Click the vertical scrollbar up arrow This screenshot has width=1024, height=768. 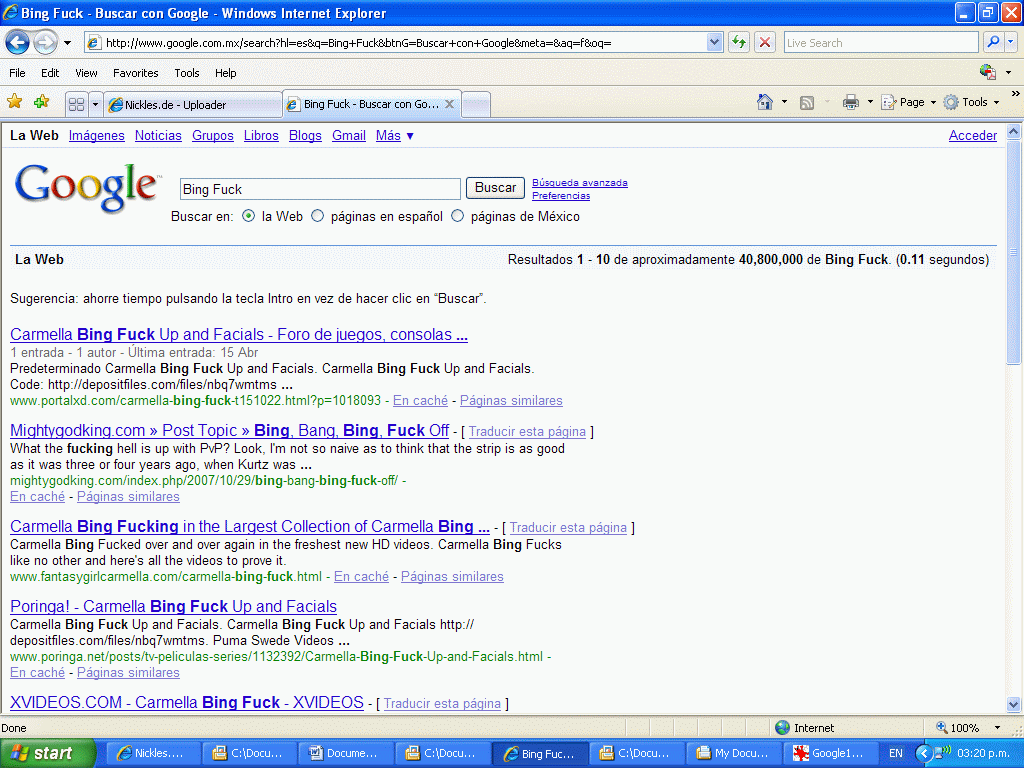1014,131
